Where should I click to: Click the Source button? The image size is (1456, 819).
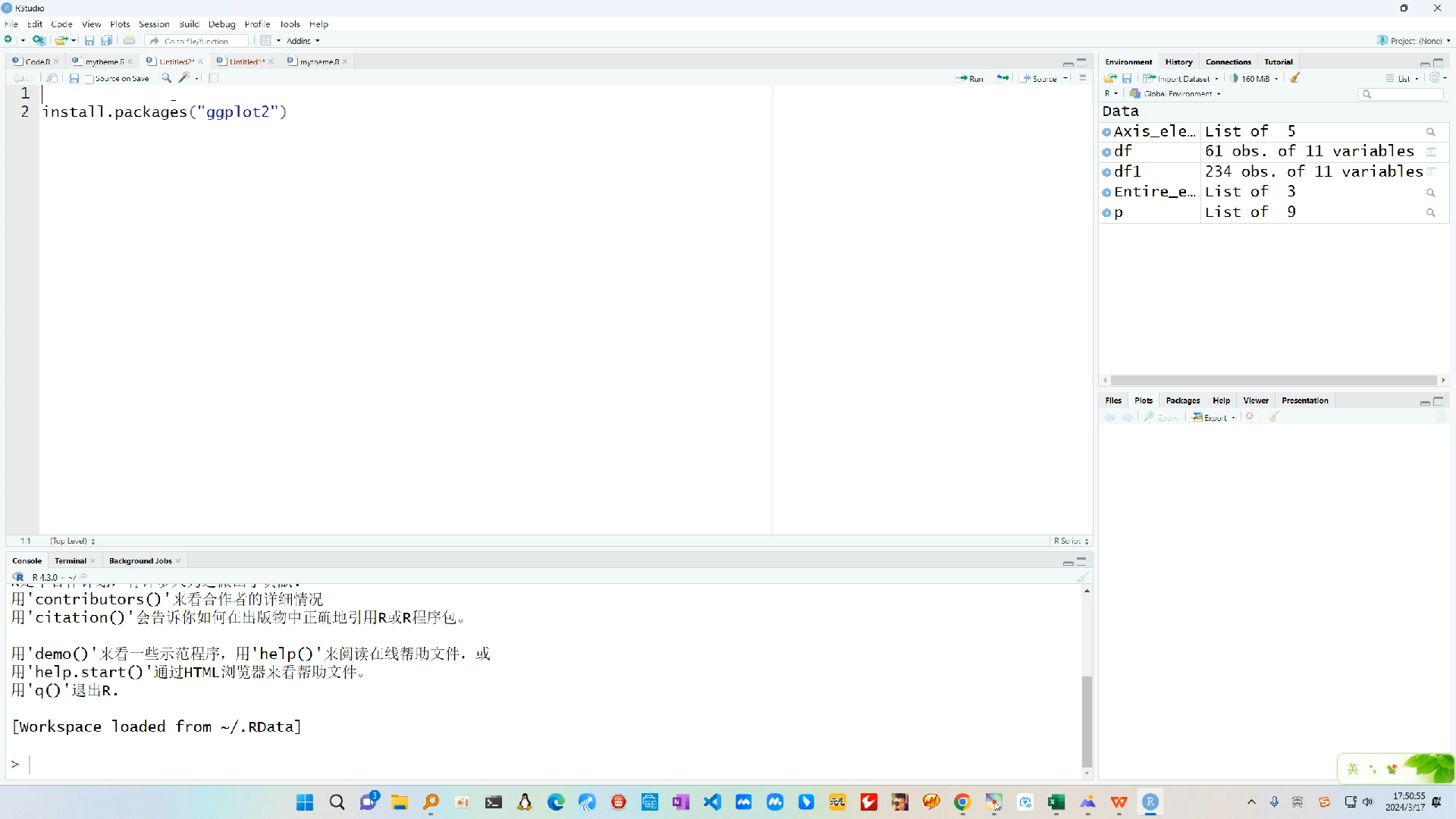point(1040,78)
